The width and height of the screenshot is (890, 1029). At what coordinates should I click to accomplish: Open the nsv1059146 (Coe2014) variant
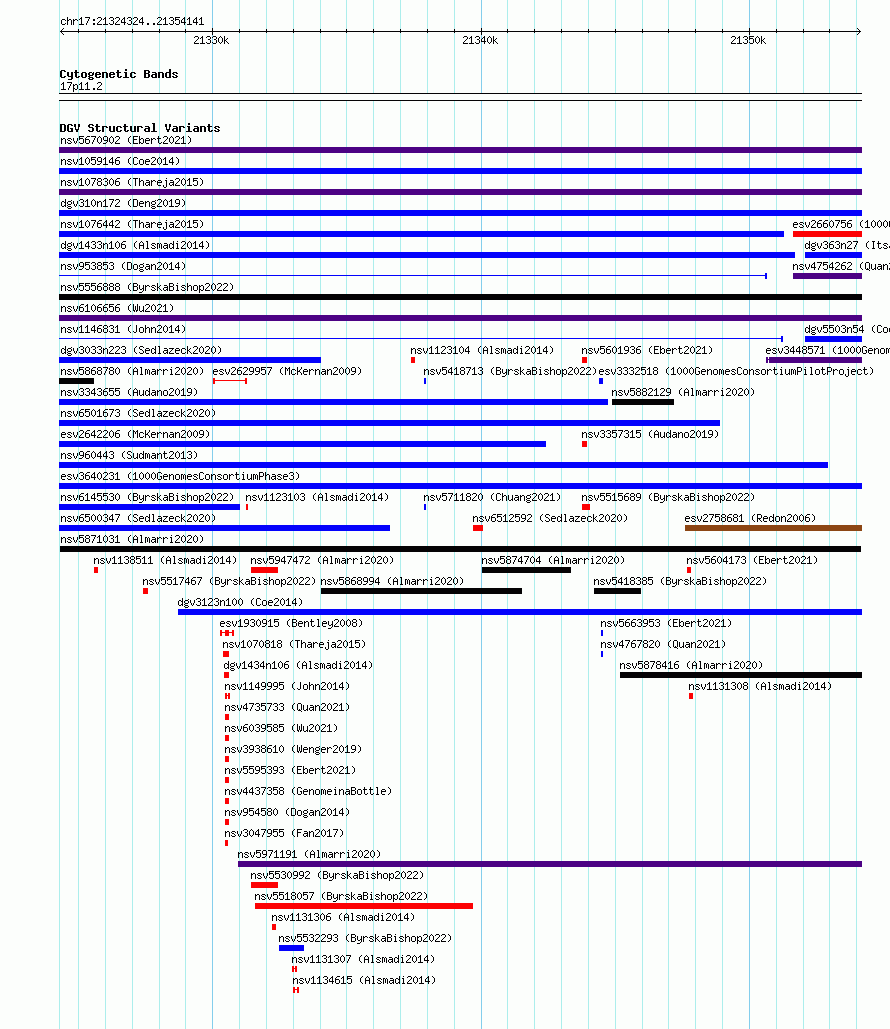click(x=120, y=161)
